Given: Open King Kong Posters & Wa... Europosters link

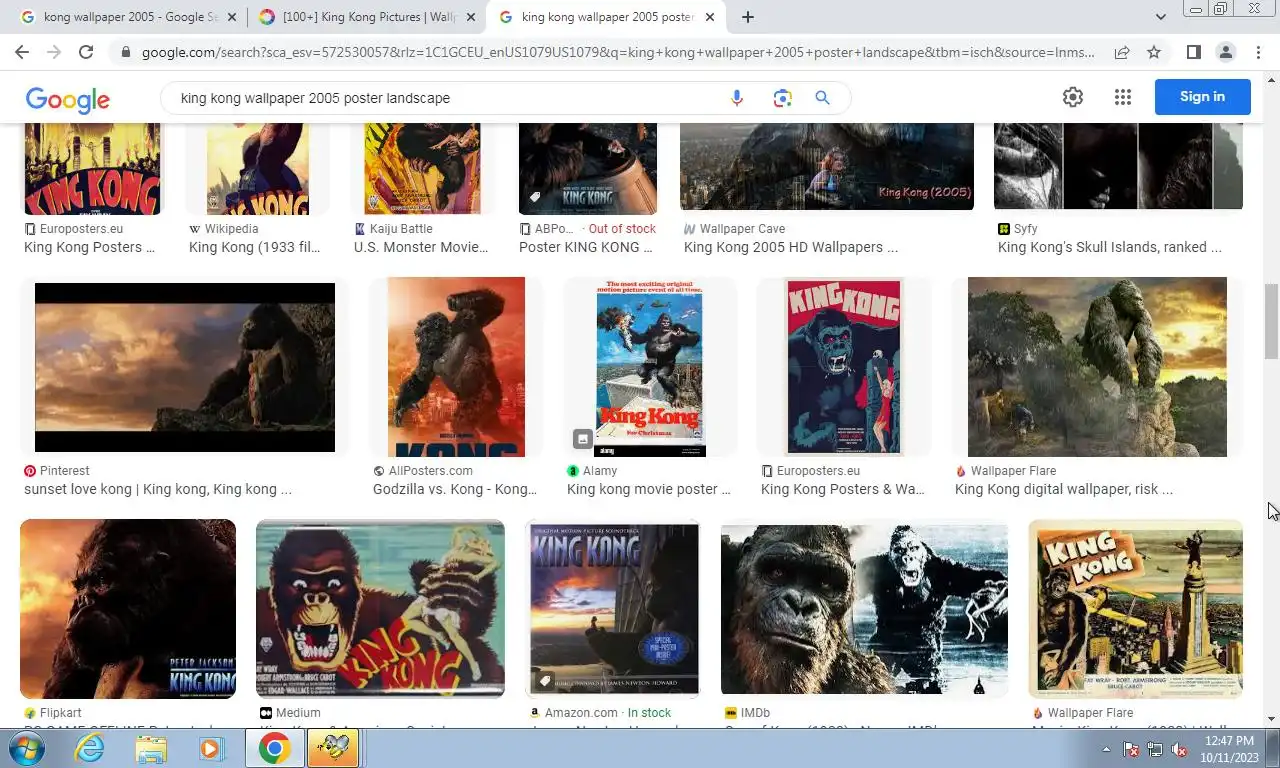Looking at the screenshot, I should pyautogui.click(x=843, y=489).
